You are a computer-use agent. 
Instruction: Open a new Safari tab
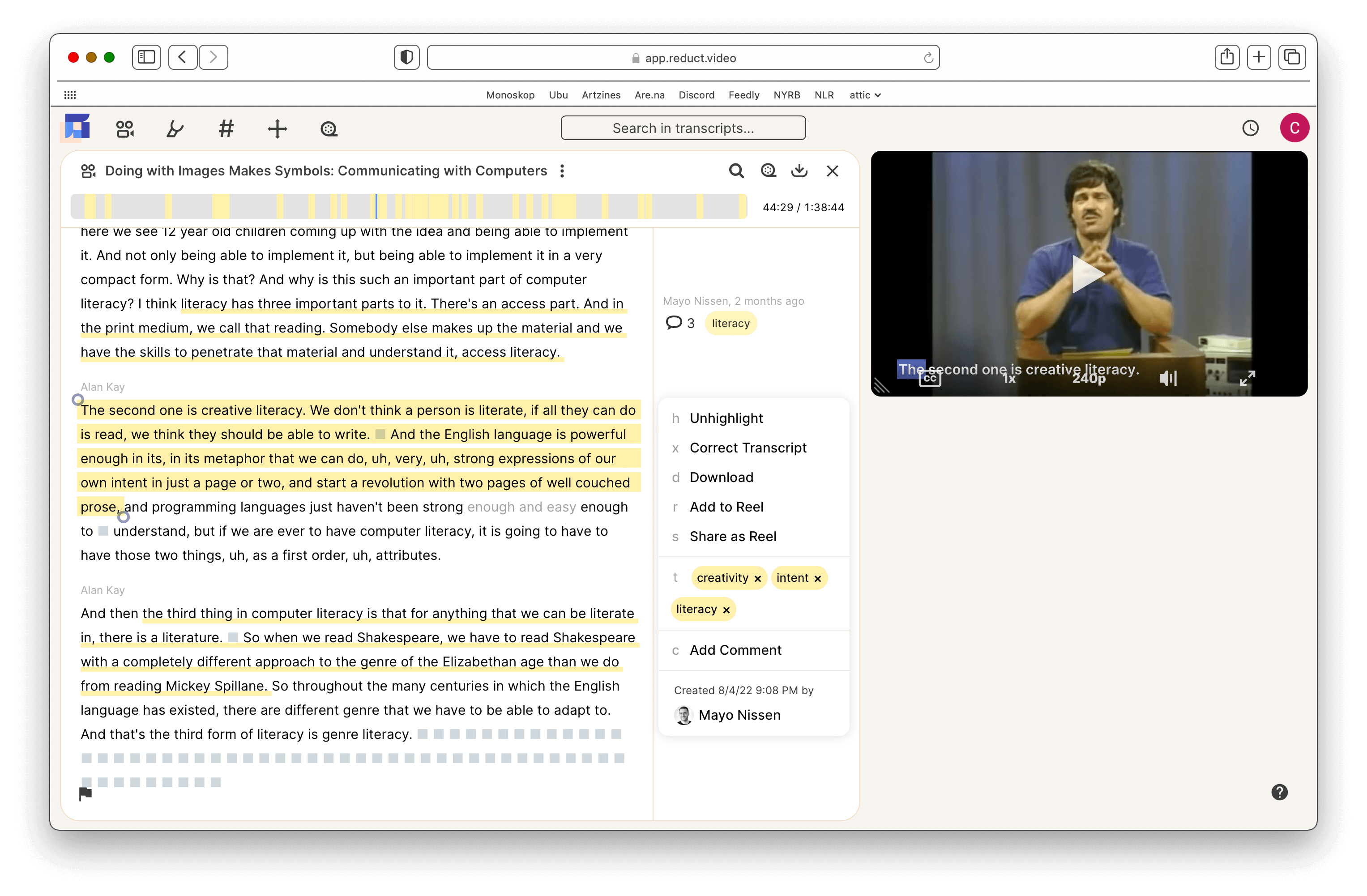click(x=1258, y=57)
